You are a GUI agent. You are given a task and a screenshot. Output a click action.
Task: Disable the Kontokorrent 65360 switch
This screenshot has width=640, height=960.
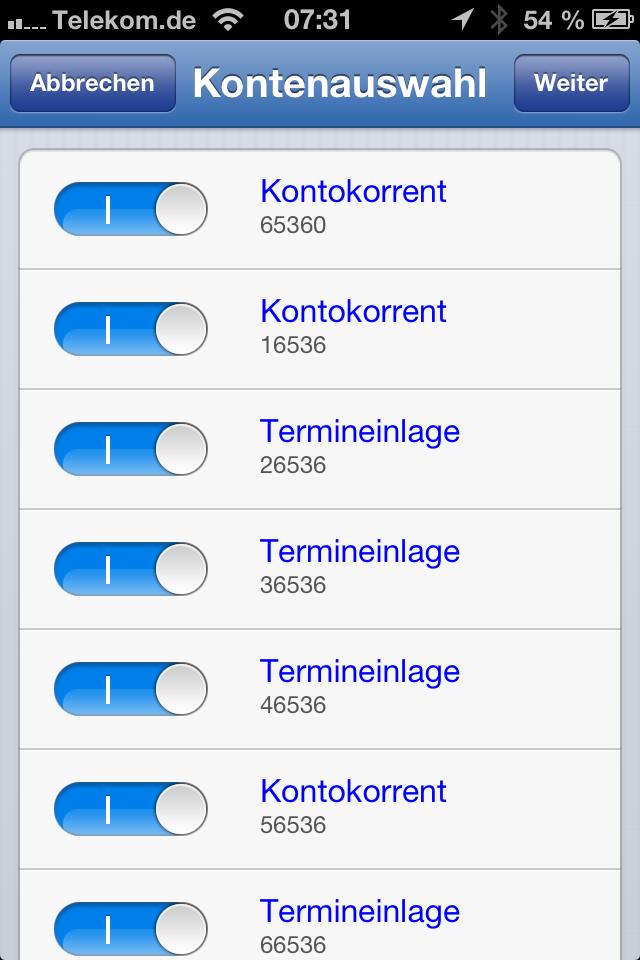130,209
